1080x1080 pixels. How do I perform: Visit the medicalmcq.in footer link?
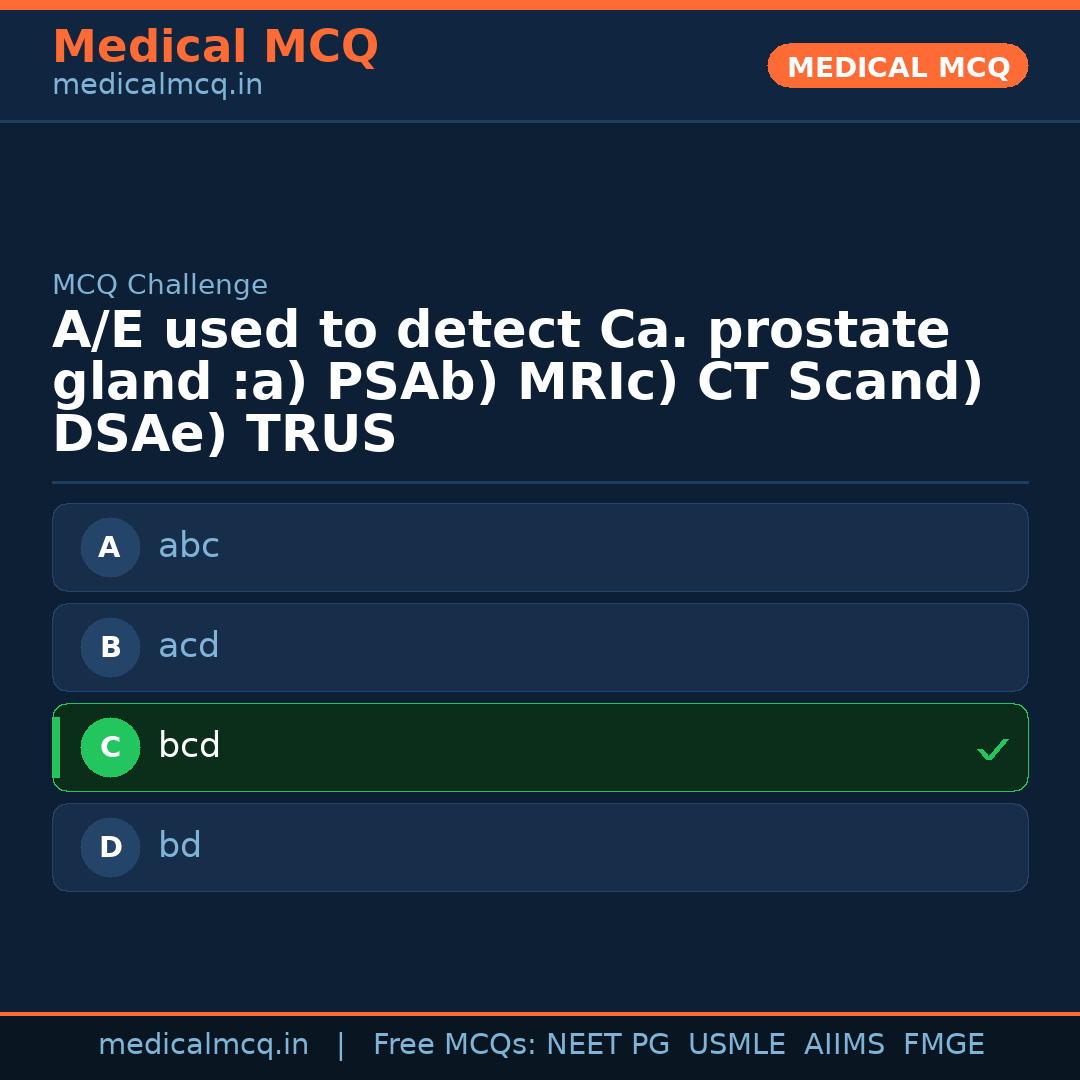point(204,1044)
